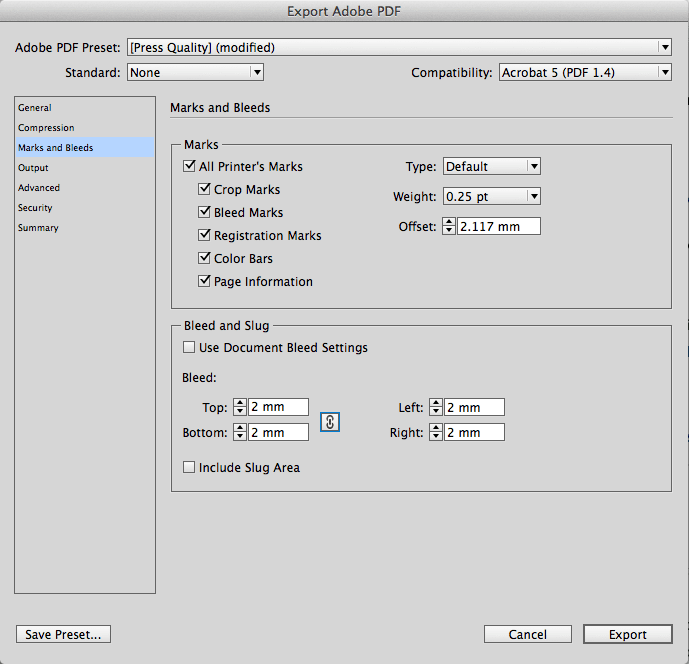
Task: Open the Standard dropdown
Action: click(x=196, y=72)
